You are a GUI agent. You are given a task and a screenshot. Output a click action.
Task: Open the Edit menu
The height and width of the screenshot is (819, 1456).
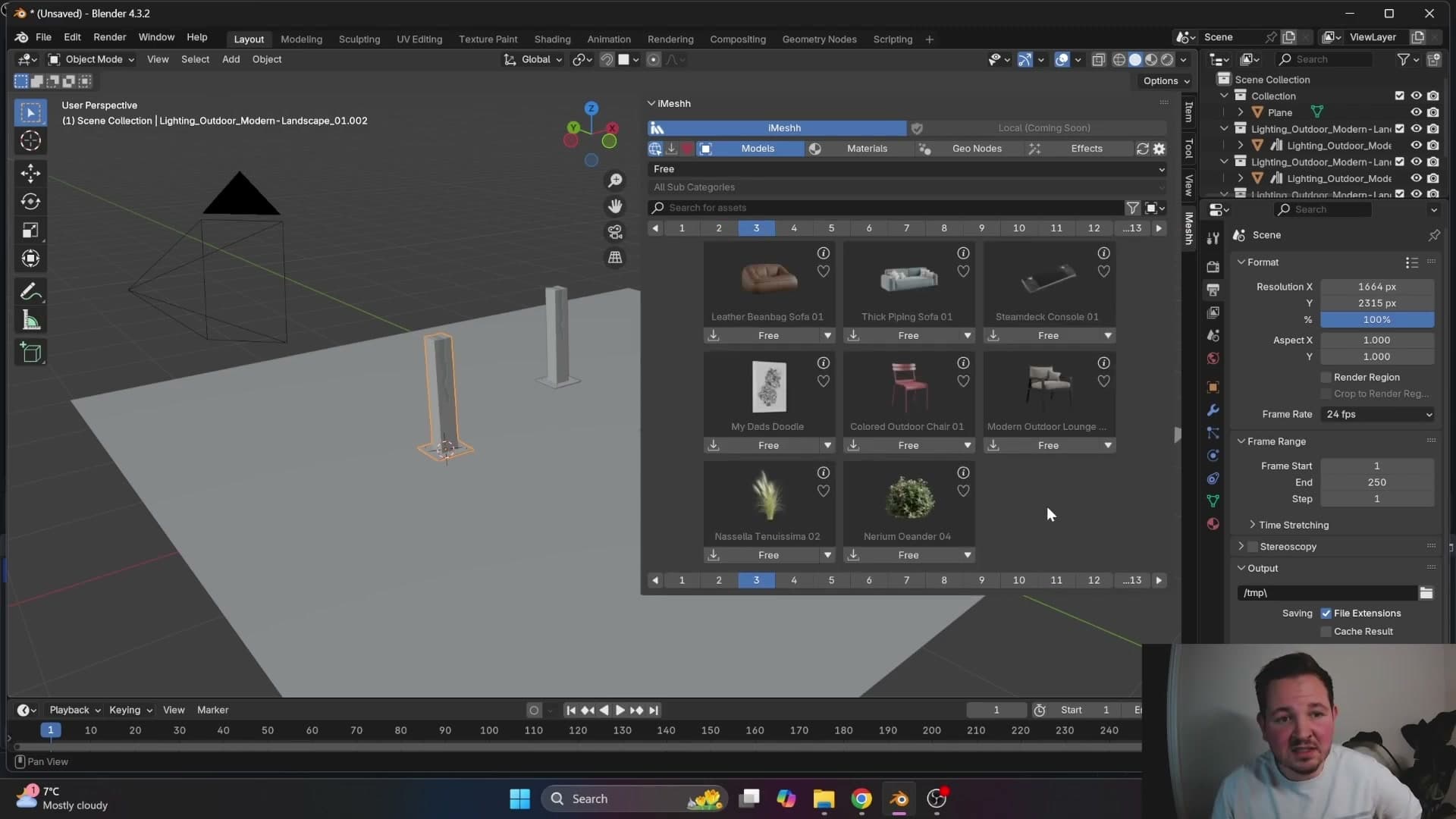click(x=72, y=37)
